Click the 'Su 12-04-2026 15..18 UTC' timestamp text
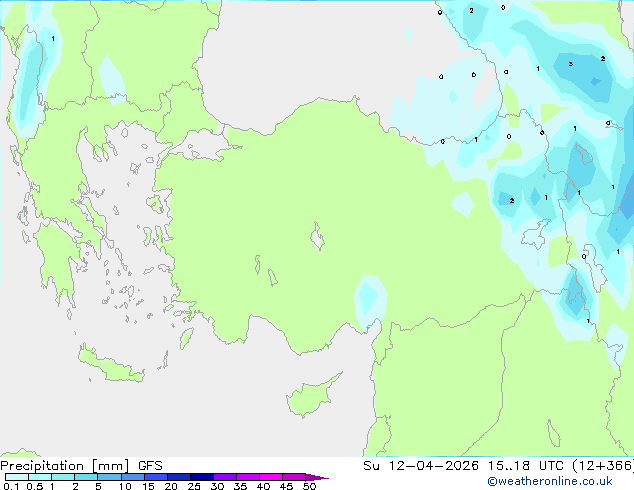 pyautogui.click(x=465, y=466)
